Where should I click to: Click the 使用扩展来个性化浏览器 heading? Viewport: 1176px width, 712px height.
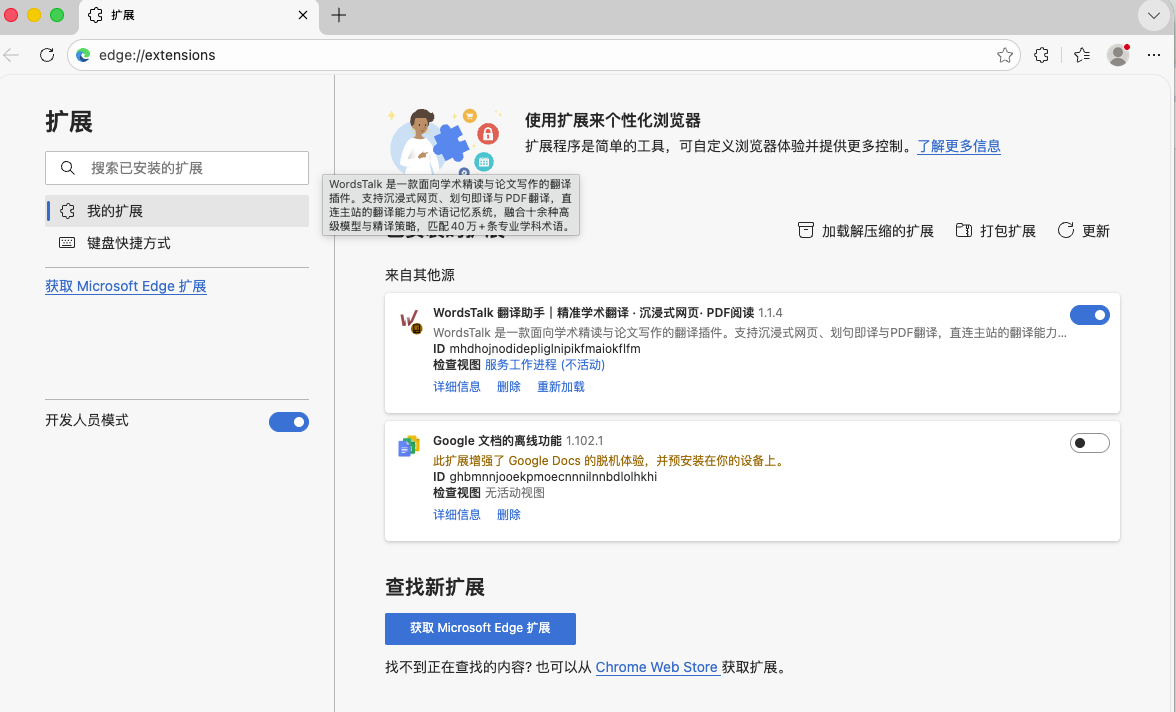(x=613, y=121)
